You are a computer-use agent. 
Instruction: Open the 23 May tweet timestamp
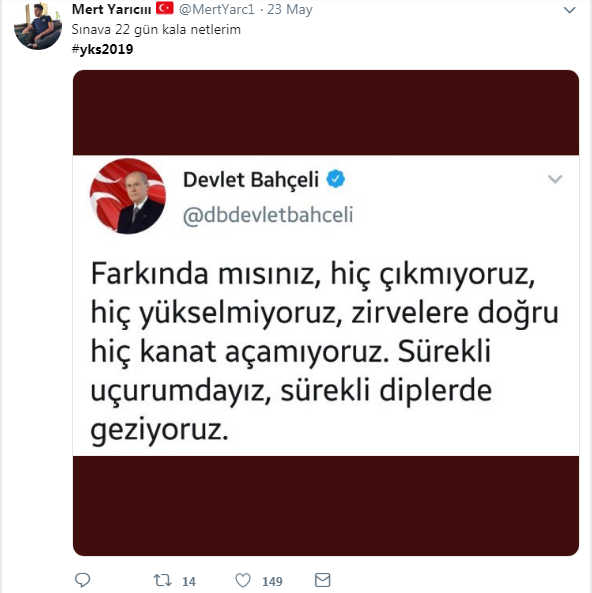290,9
